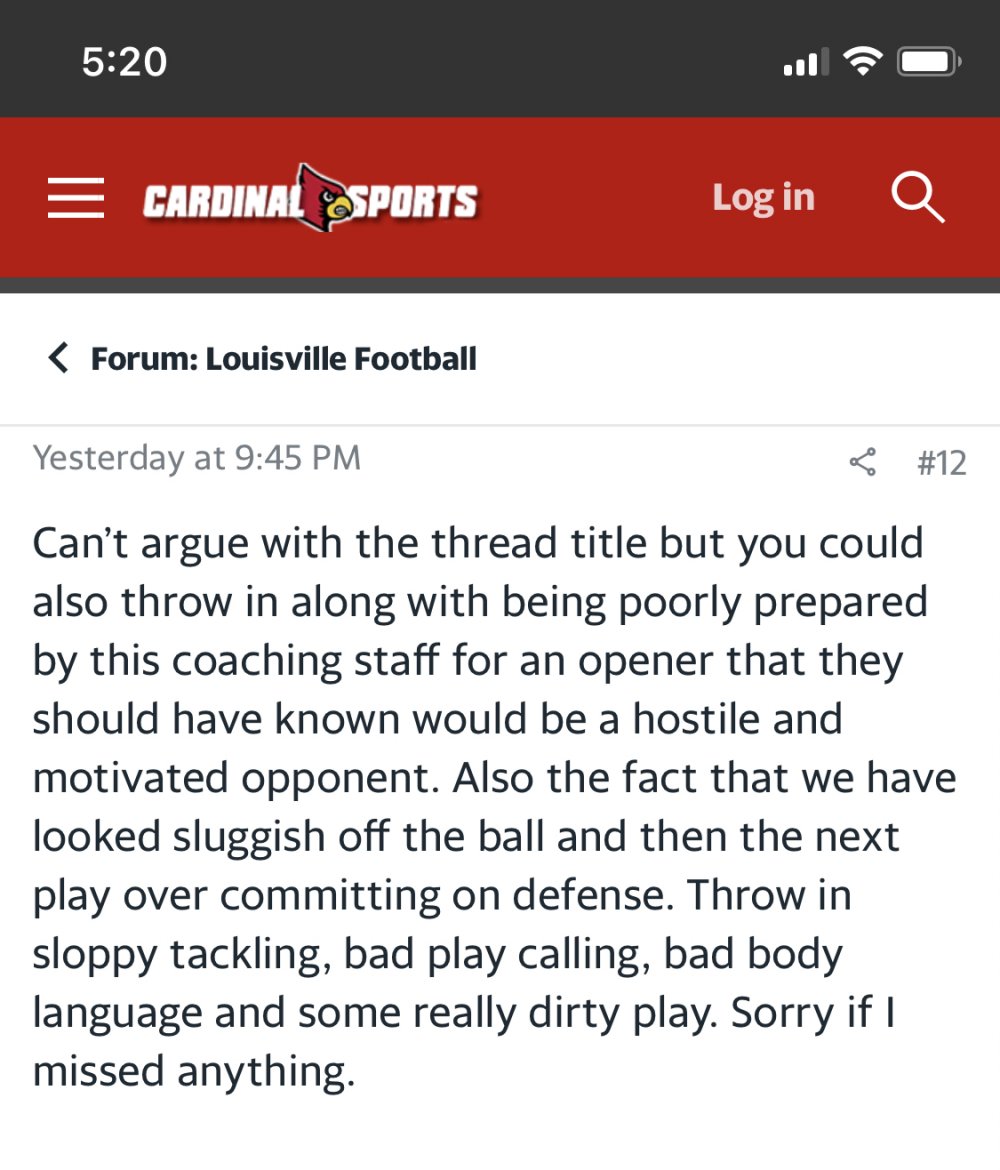Screen dimensions: 1000x1170
Task: Tap the 5:20 clock in status bar
Action: (x=124, y=63)
